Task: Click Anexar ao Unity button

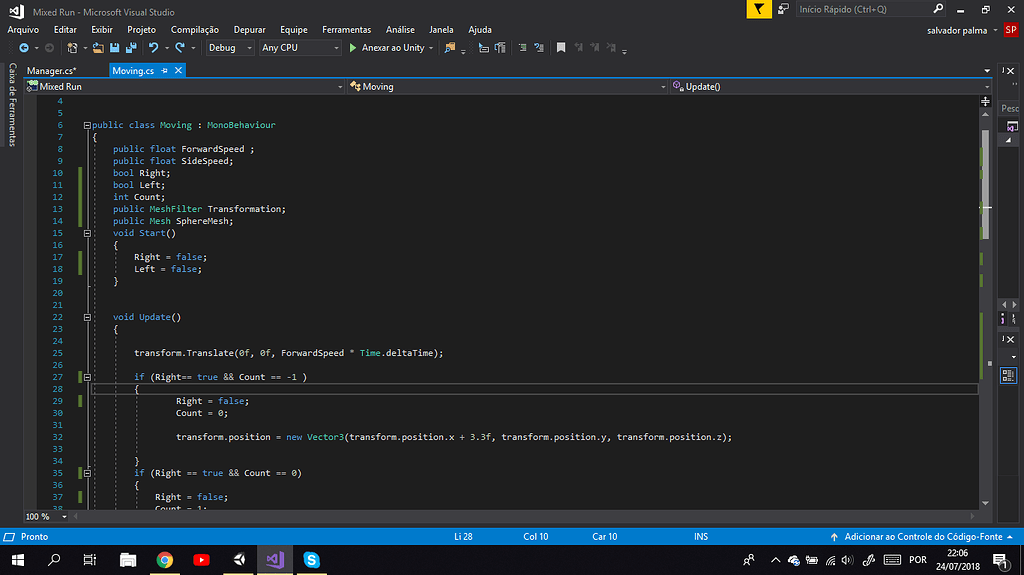Action: 391,48
